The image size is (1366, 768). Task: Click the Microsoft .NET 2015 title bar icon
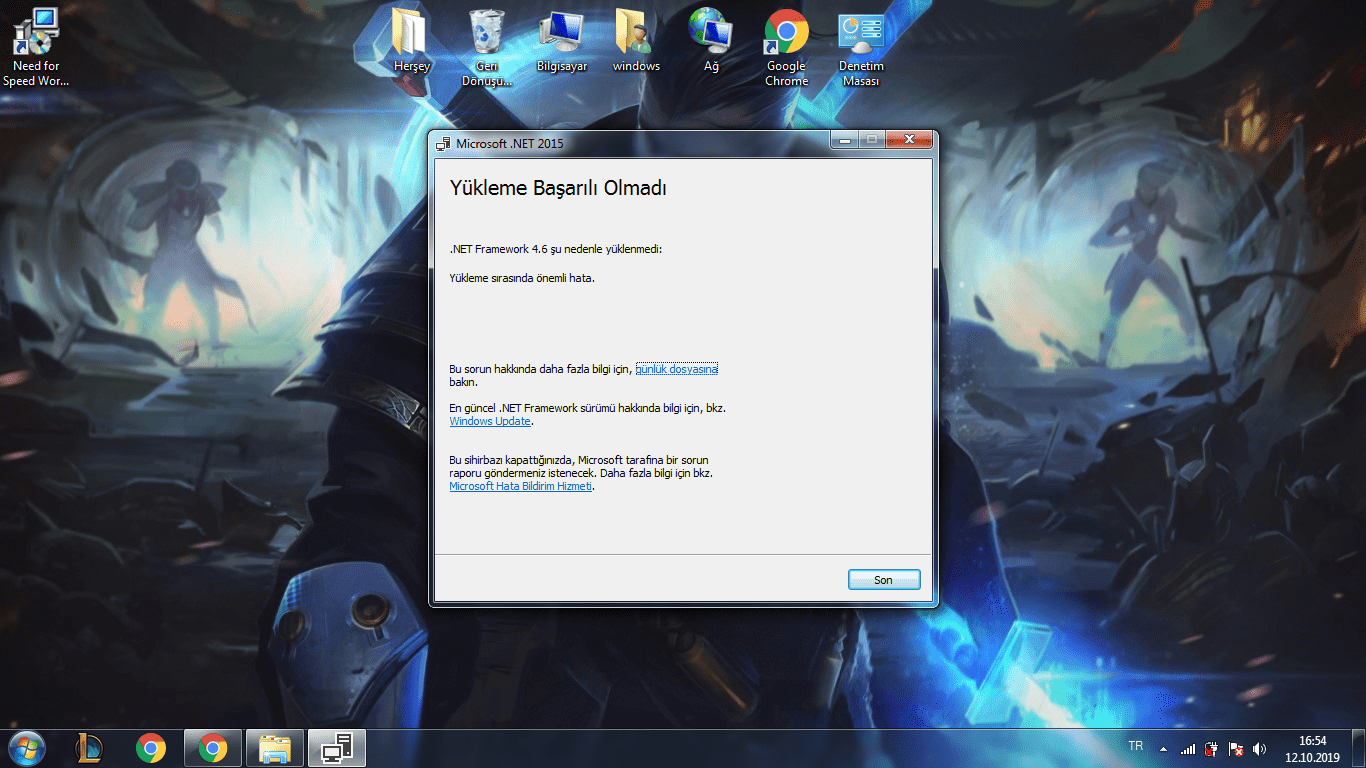pyautogui.click(x=444, y=143)
